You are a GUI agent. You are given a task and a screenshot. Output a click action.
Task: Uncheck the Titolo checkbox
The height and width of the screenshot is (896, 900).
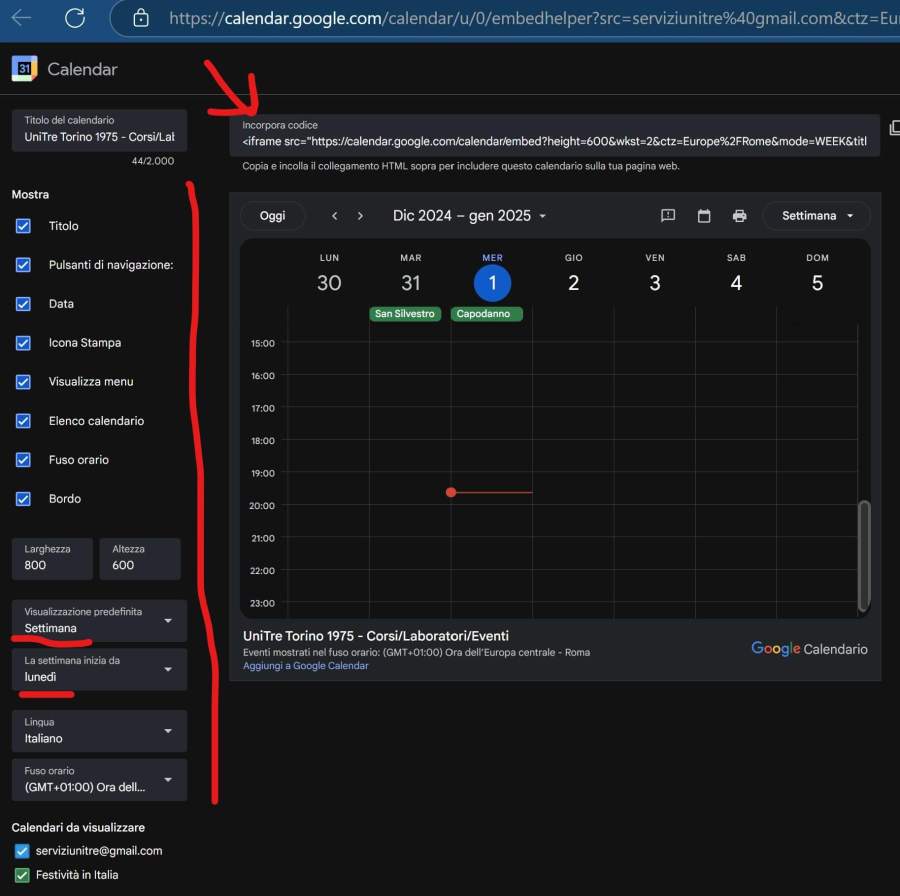pos(23,226)
